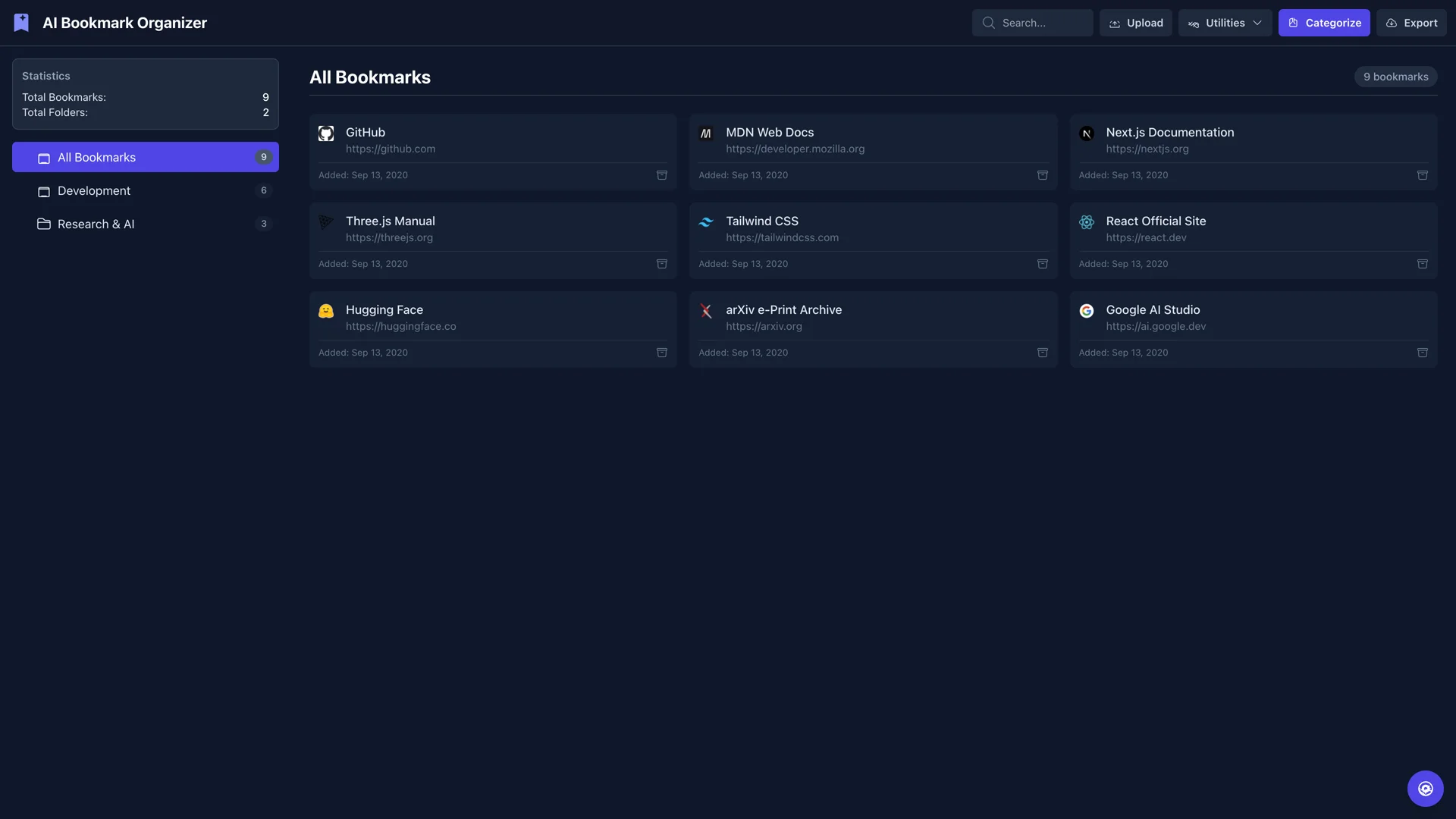
Task: Click the Upload button
Action: click(x=1136, y=23)
